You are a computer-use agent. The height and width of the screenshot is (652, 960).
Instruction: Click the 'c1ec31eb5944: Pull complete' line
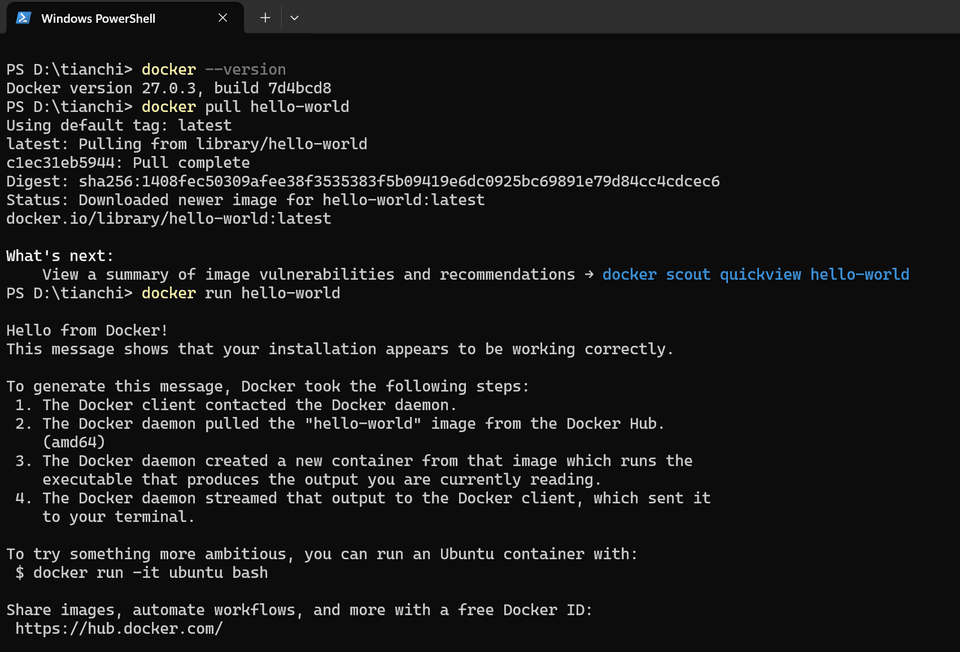128,163
